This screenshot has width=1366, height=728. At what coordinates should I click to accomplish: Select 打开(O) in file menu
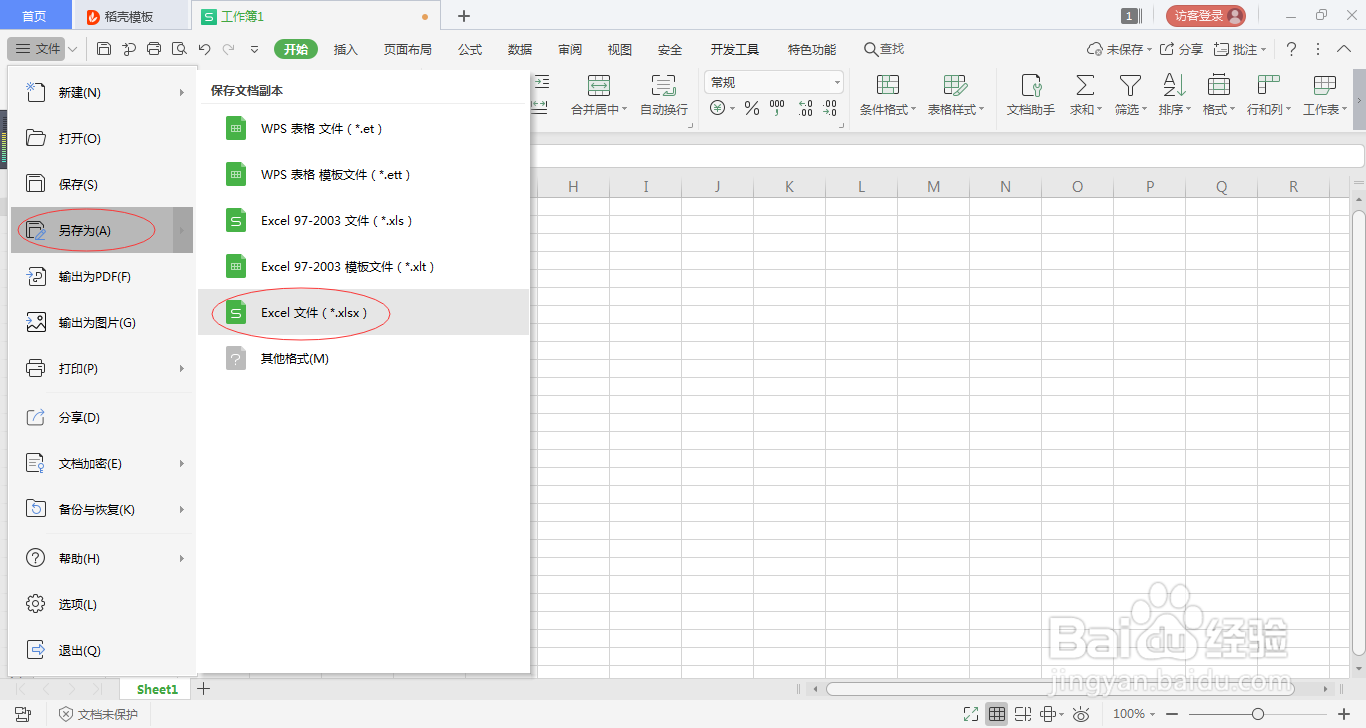101,139
